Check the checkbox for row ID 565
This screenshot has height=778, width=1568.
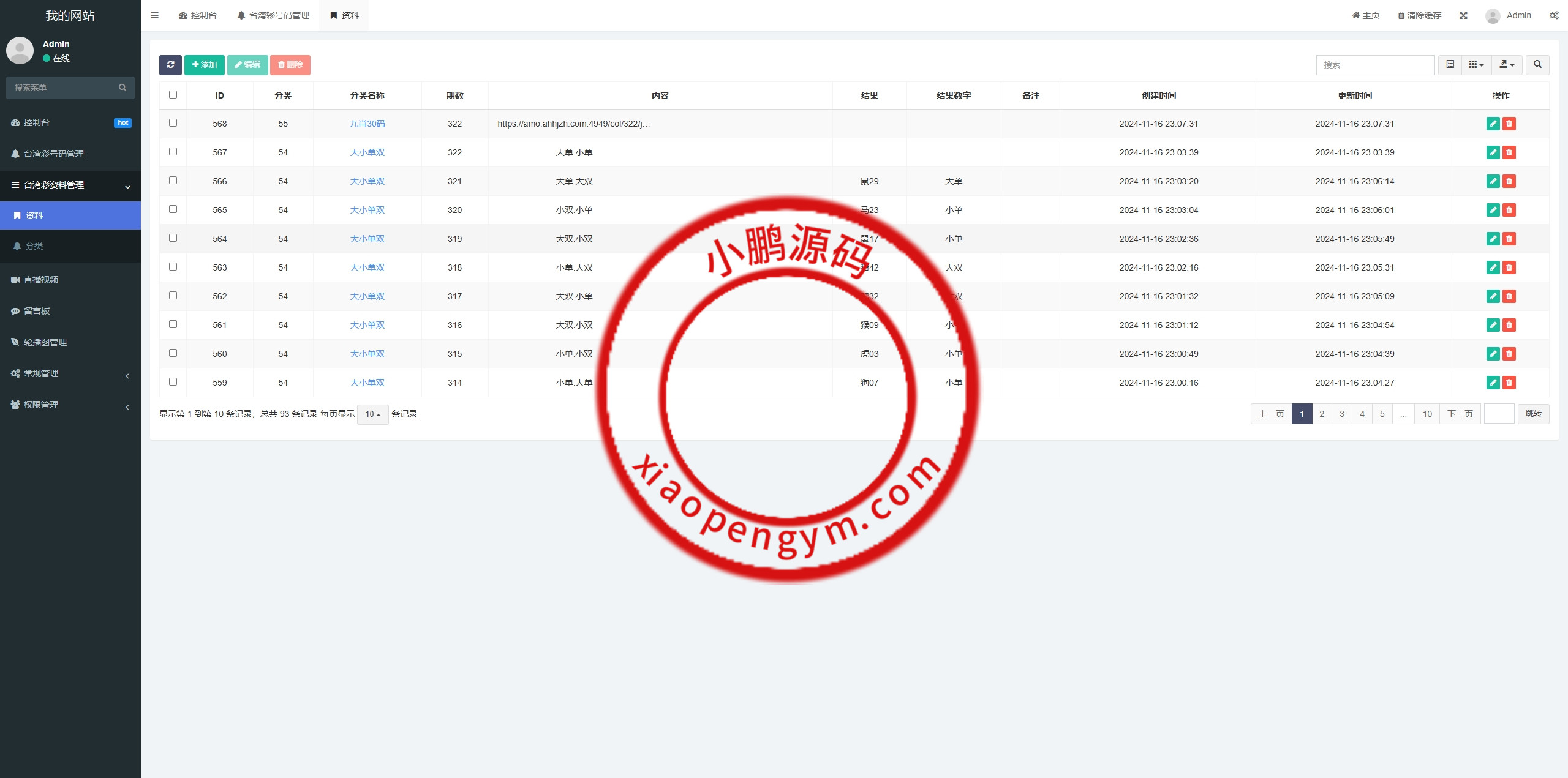pos(173,209)
